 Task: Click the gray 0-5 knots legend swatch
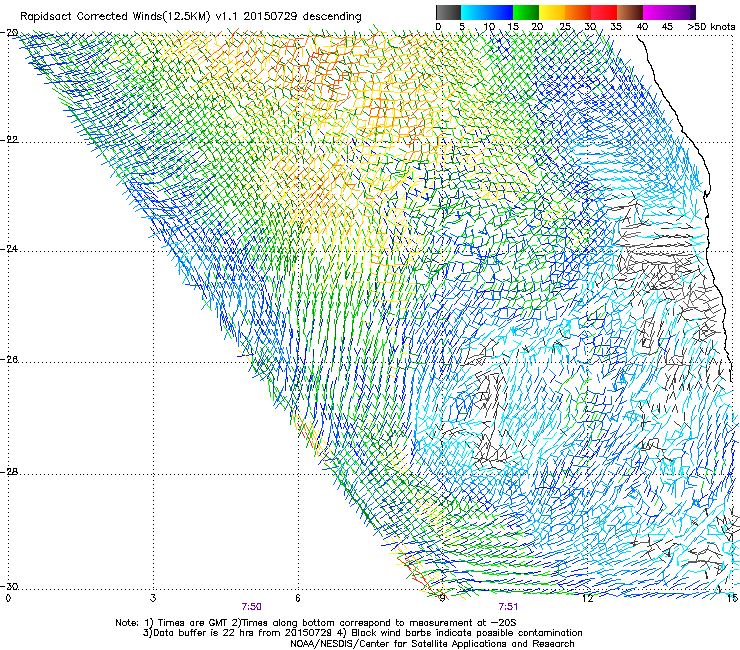pyautogui.click(x=448, y=12)
